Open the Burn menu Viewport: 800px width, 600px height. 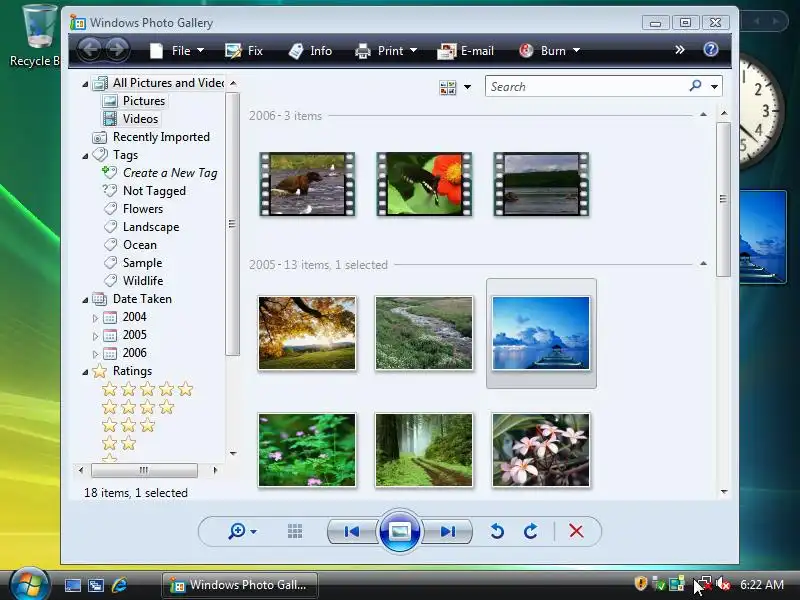[549, 51]
